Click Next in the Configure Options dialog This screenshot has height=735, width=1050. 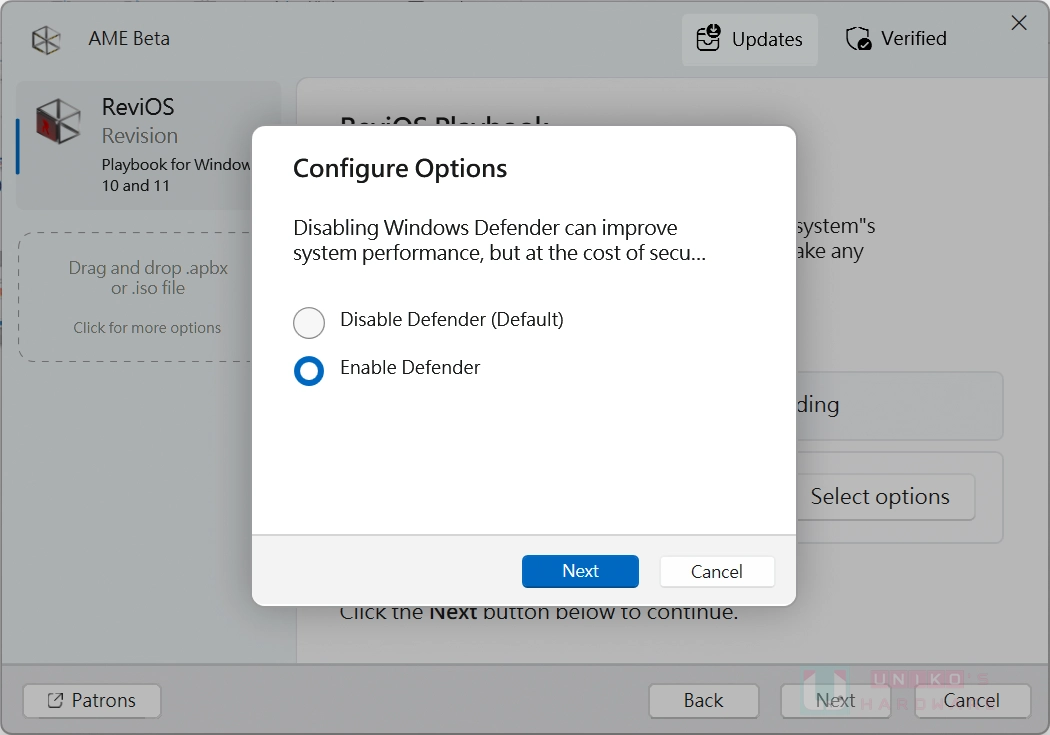pos(580,571)
